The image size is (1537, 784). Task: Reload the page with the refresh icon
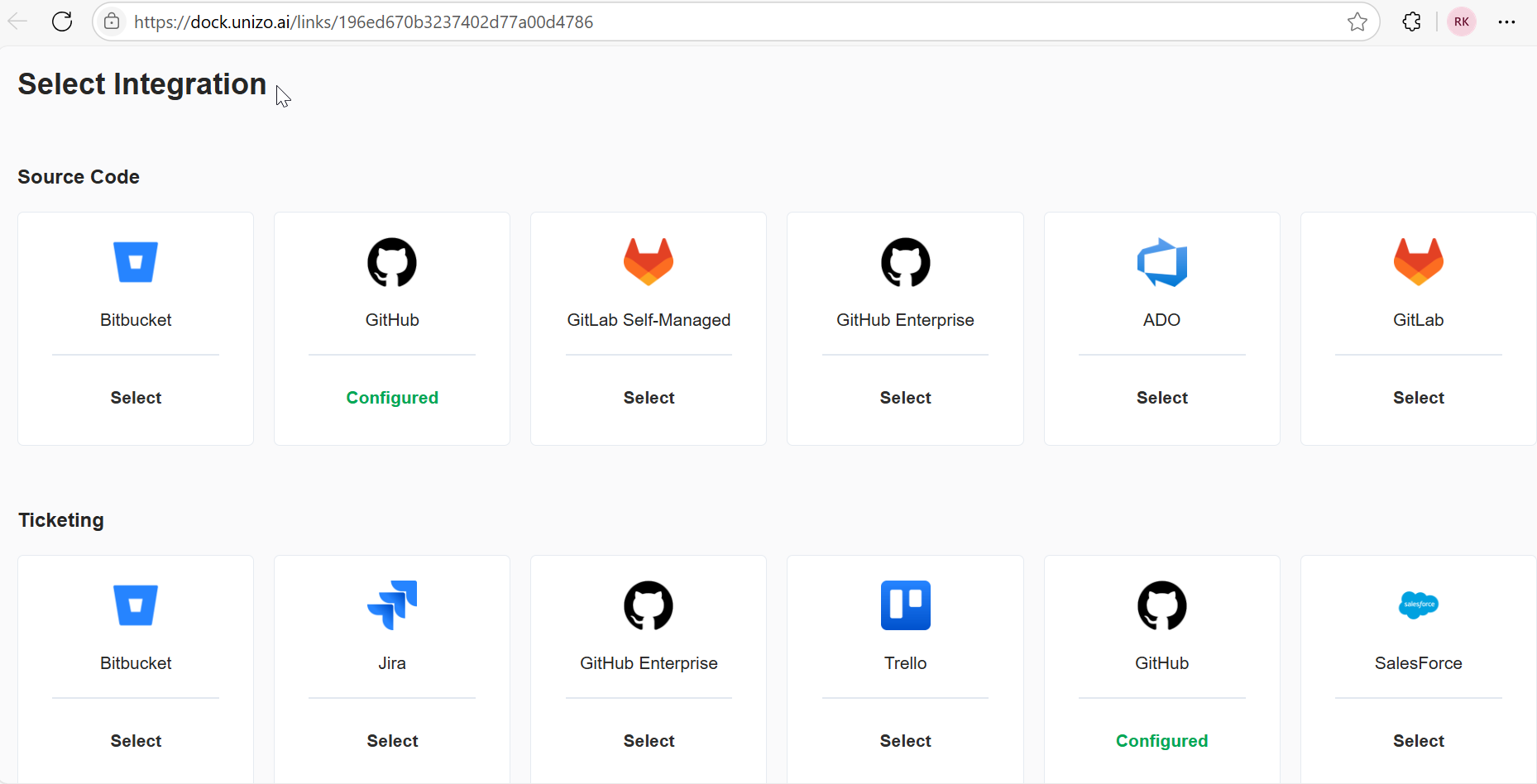(x=62, y=22)
